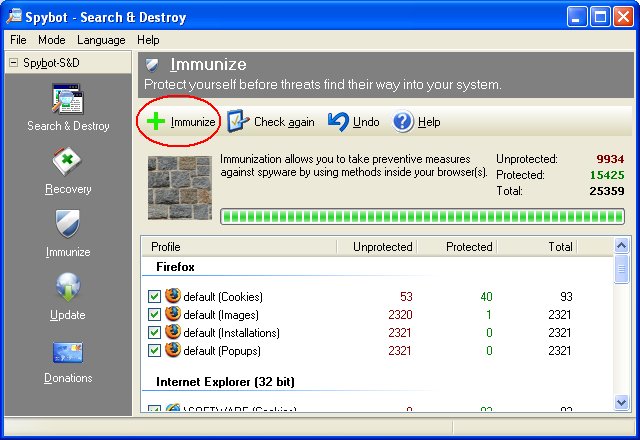Click the Check again button label

coord(284,122)
